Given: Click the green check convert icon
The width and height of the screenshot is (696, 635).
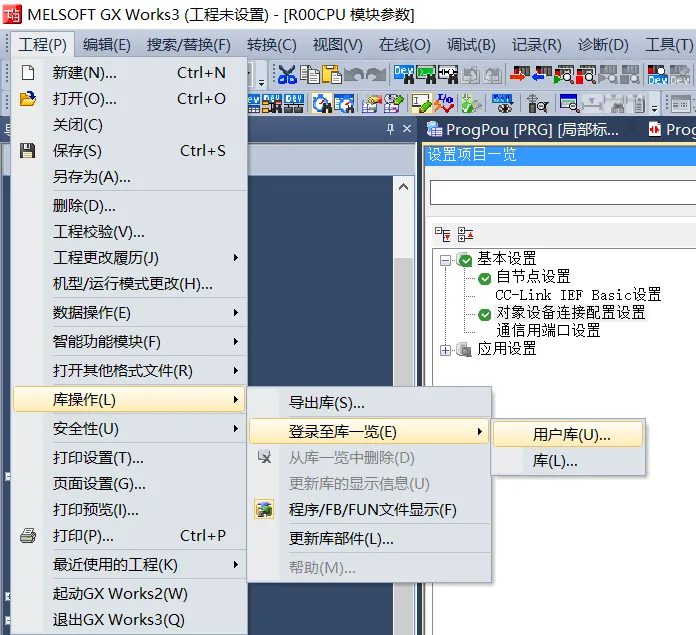Looking at the screenshot, I should 471,103.
